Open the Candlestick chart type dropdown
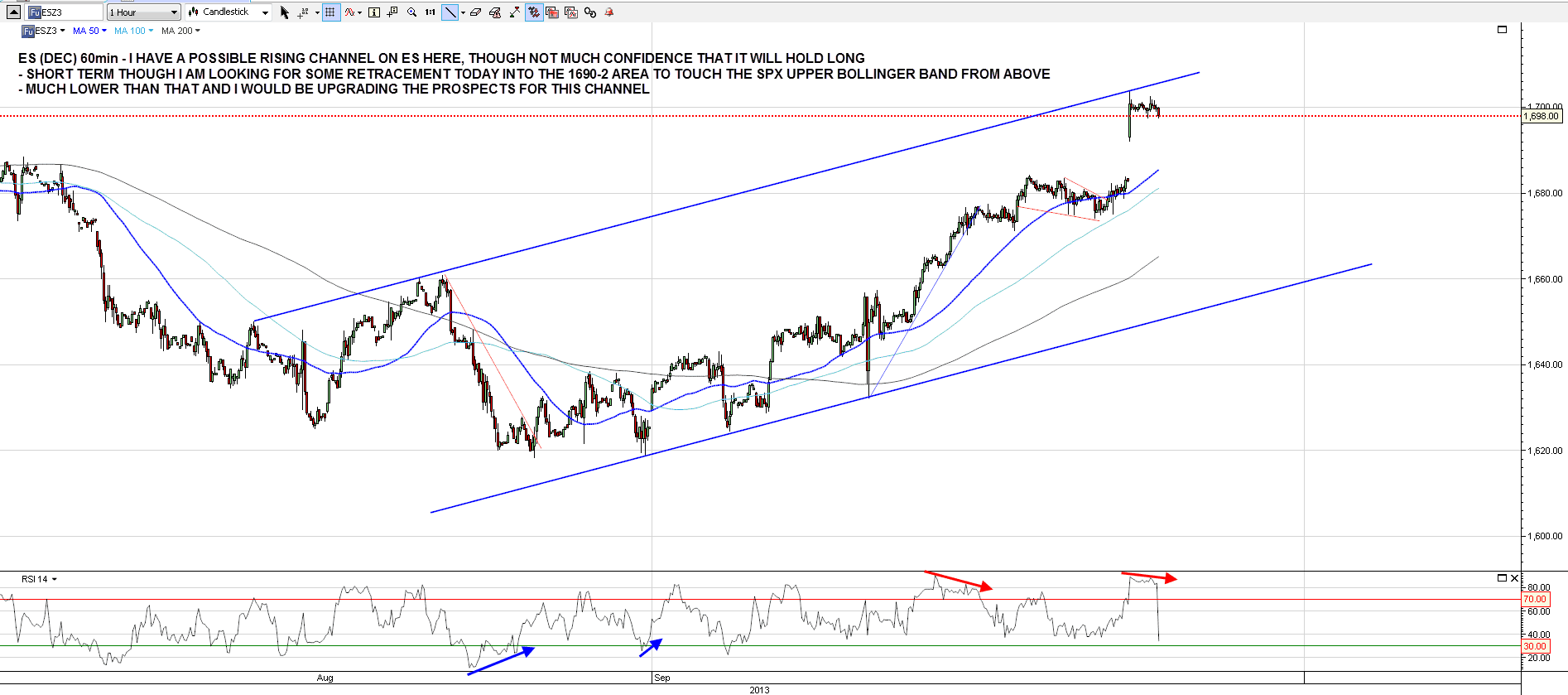 (x=228, y=12)
